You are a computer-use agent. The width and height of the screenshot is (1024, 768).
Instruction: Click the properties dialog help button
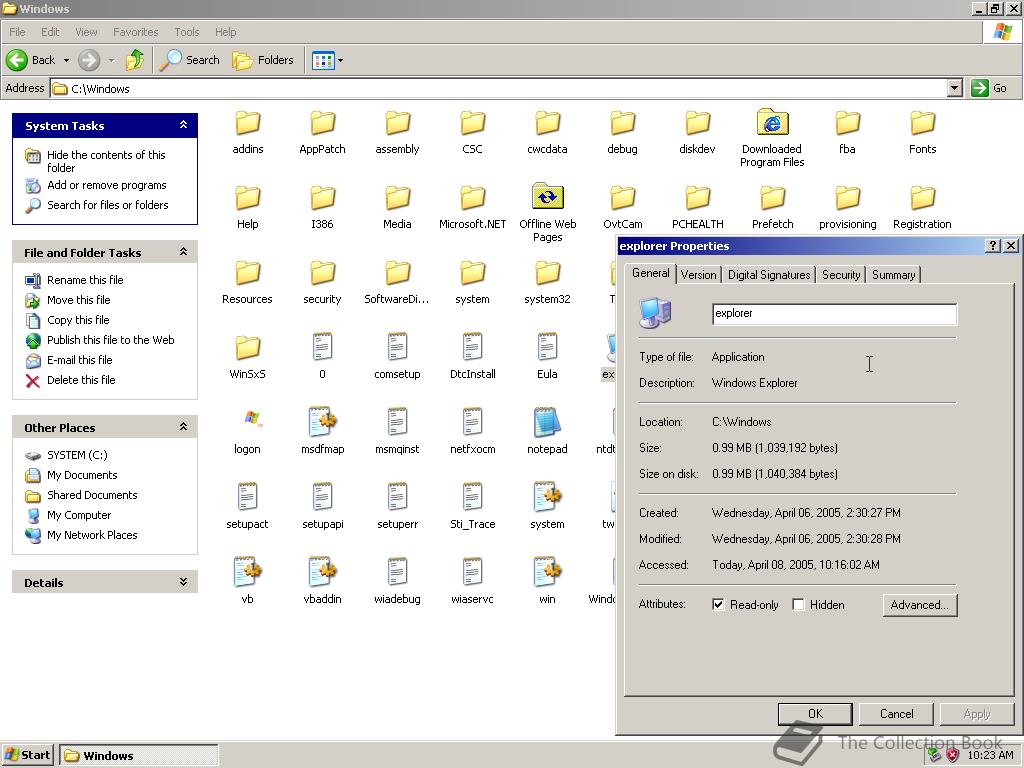point(993,246)
